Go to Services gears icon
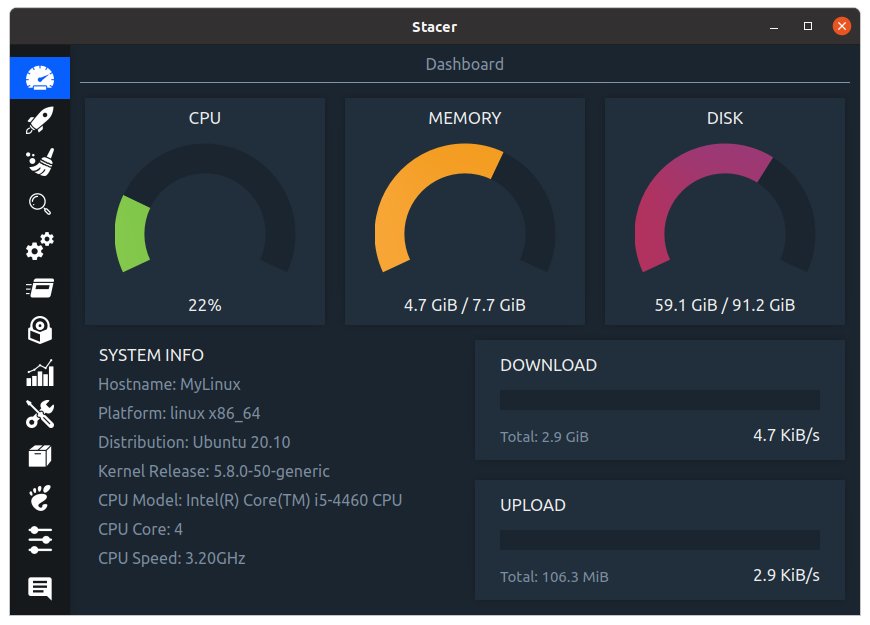 coord(40,246)
